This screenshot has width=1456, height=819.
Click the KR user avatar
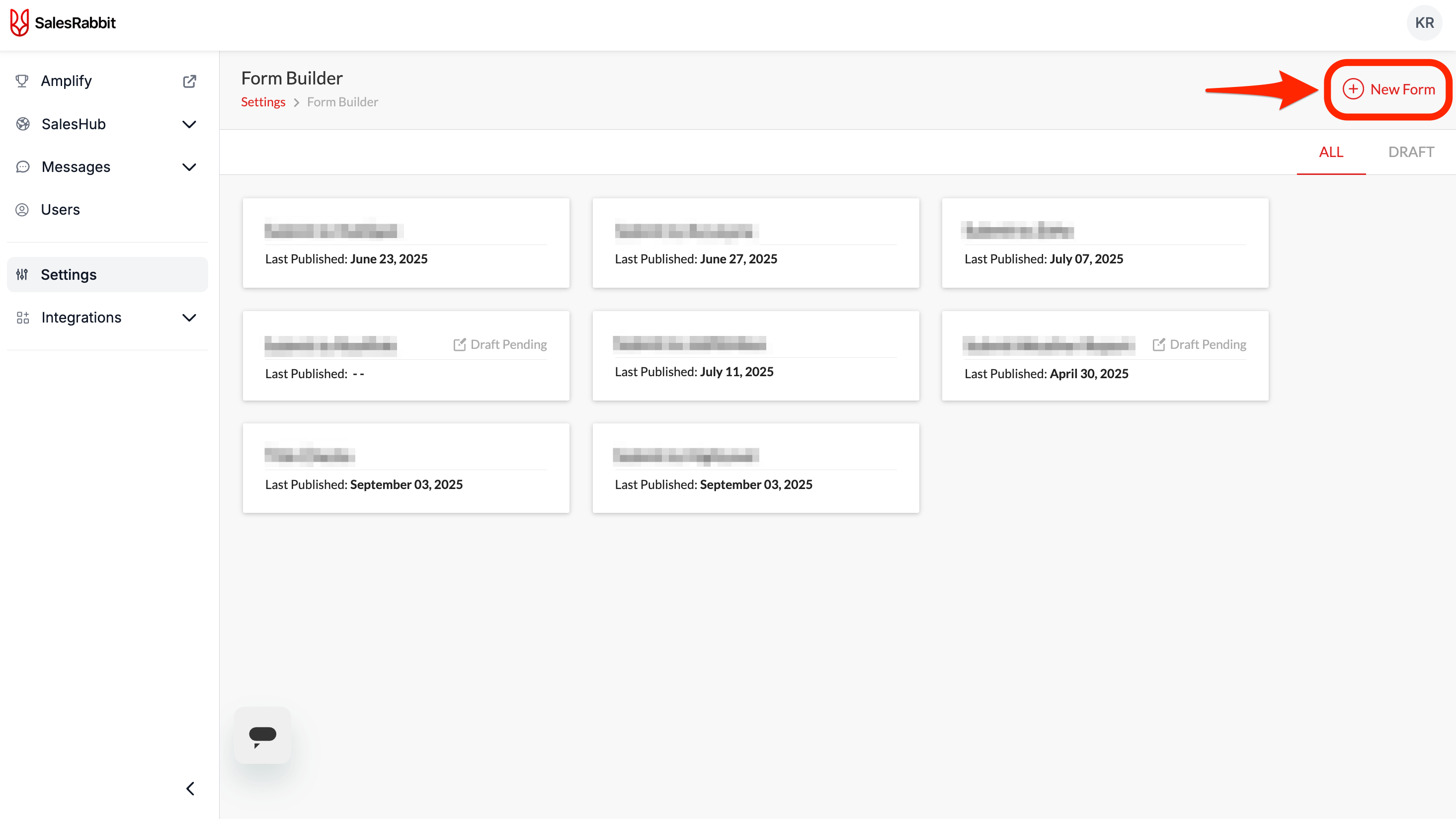tap(1424, 22)
